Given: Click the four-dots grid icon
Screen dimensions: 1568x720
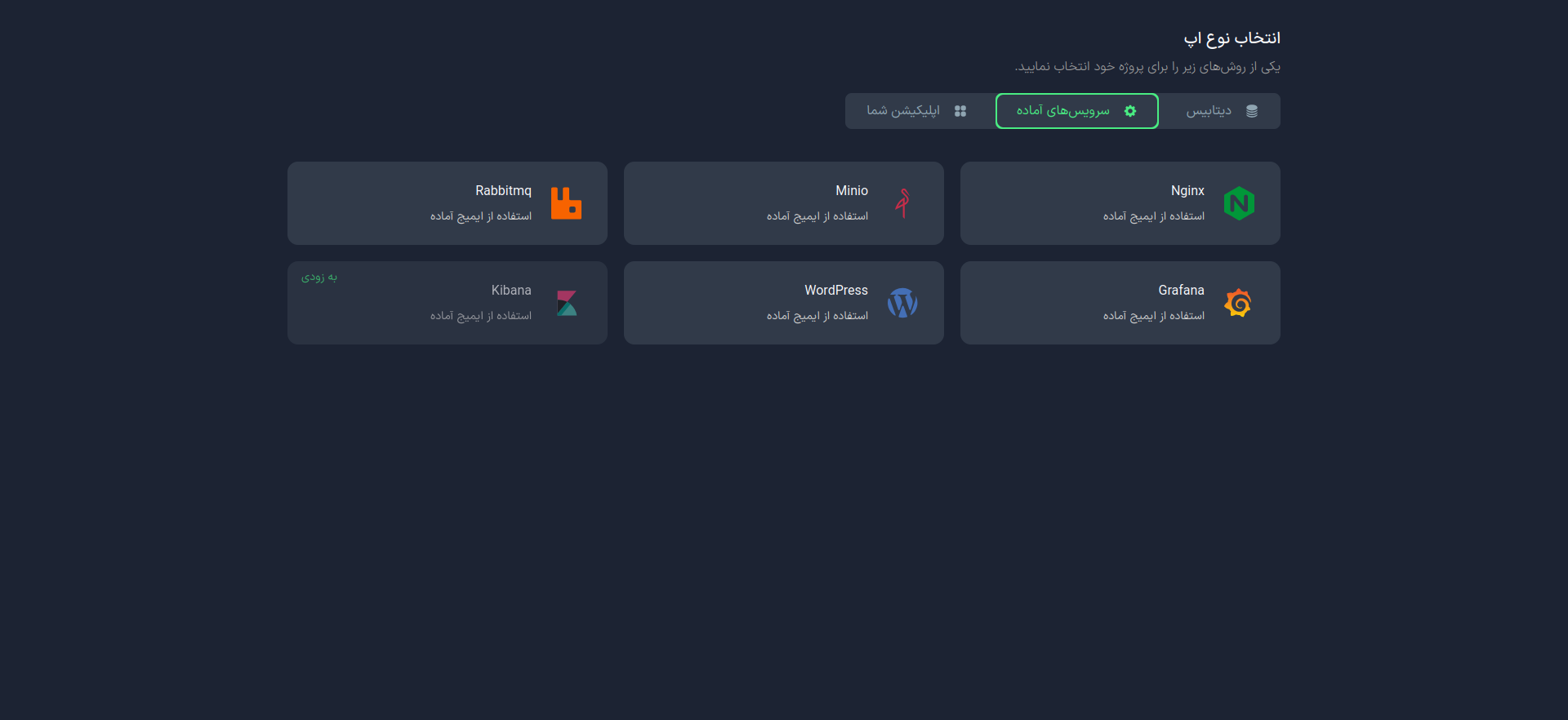Looking at the screenshot, I should [960, 111].
